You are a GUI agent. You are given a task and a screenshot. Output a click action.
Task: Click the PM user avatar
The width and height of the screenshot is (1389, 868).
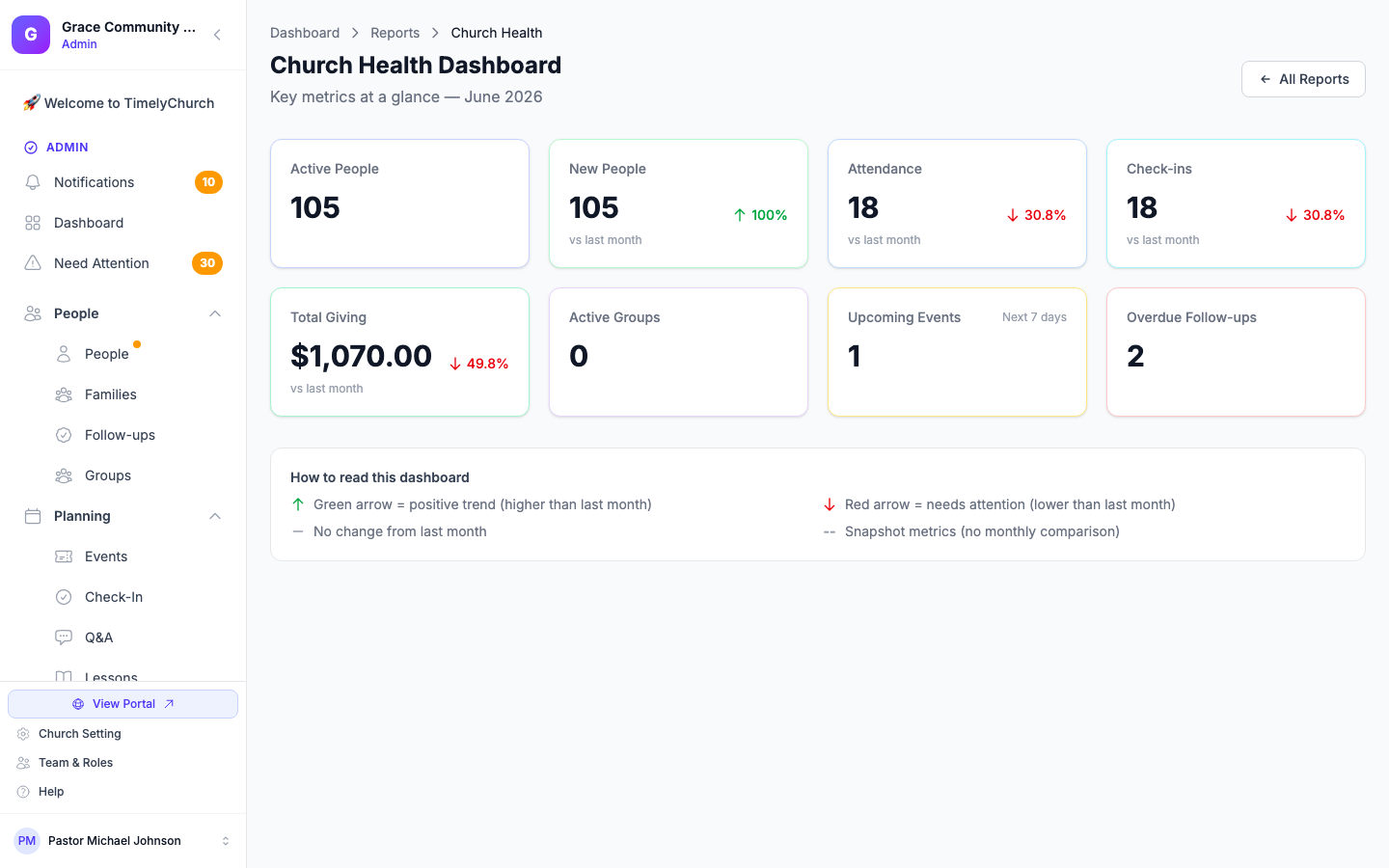[27, 841]
